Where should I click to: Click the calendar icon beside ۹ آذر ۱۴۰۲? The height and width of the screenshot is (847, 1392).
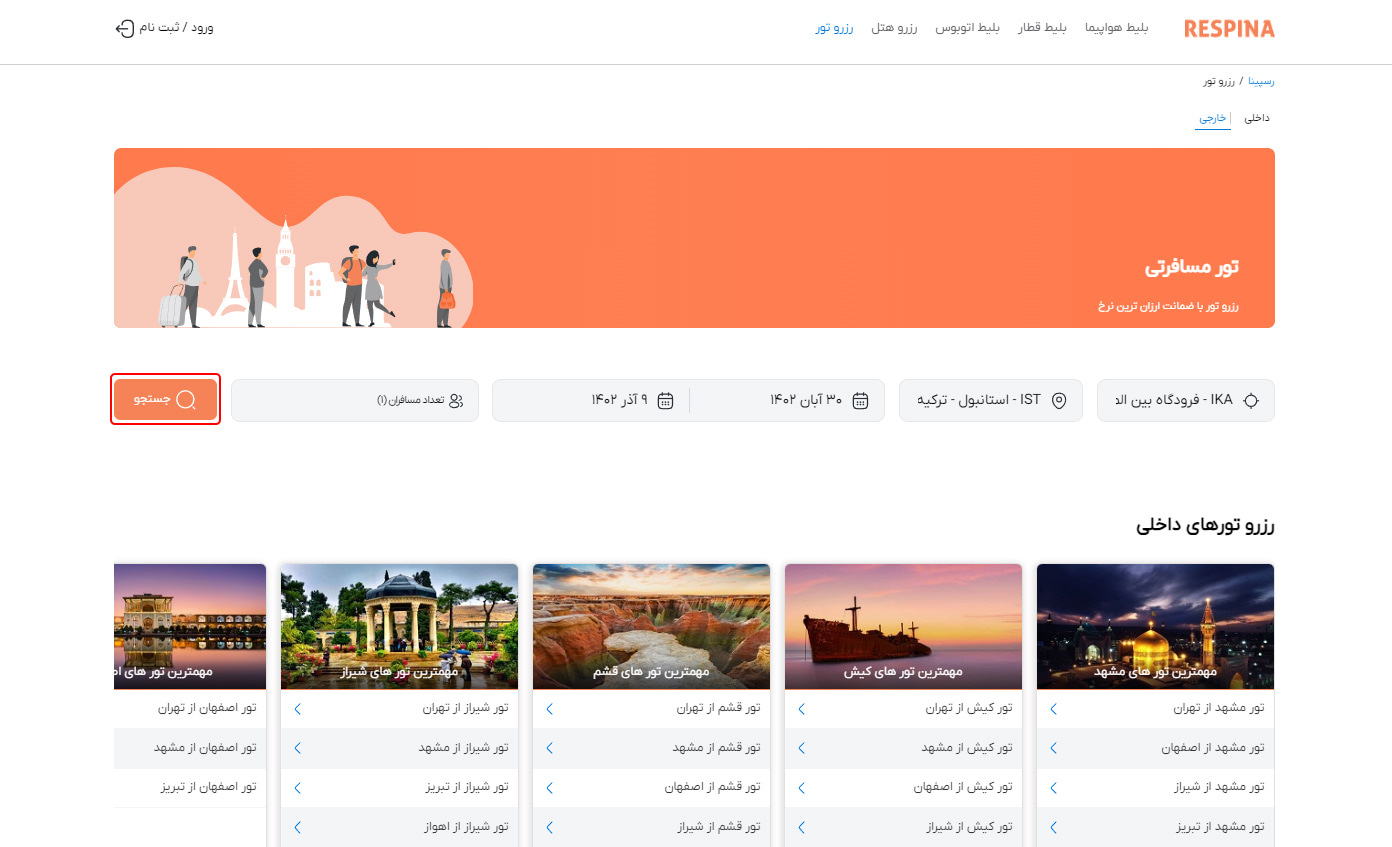pyautogui.click(x=666, y=400)
